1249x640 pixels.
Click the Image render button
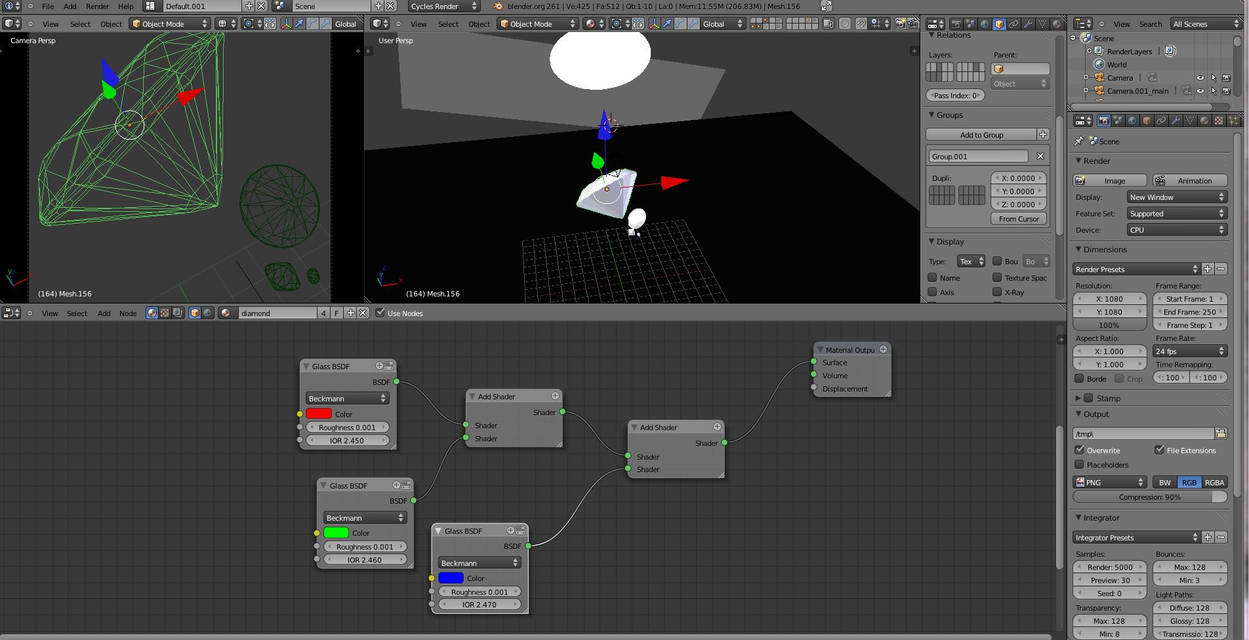tap(1110, 181)
